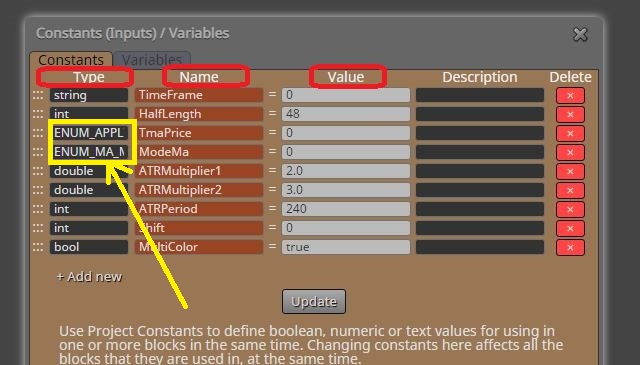This screenshot has width=640, height=365.
Task: Grab drag handle of TimeFrame row
Action: (x=38, y=95)
